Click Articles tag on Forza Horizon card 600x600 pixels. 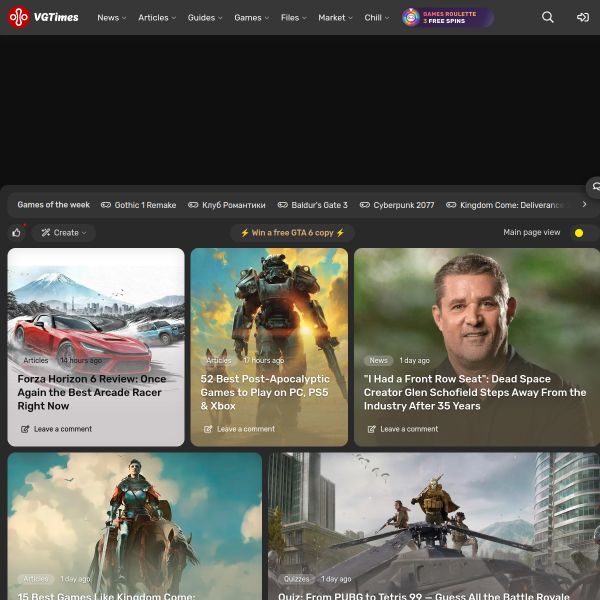click(36, 360)
